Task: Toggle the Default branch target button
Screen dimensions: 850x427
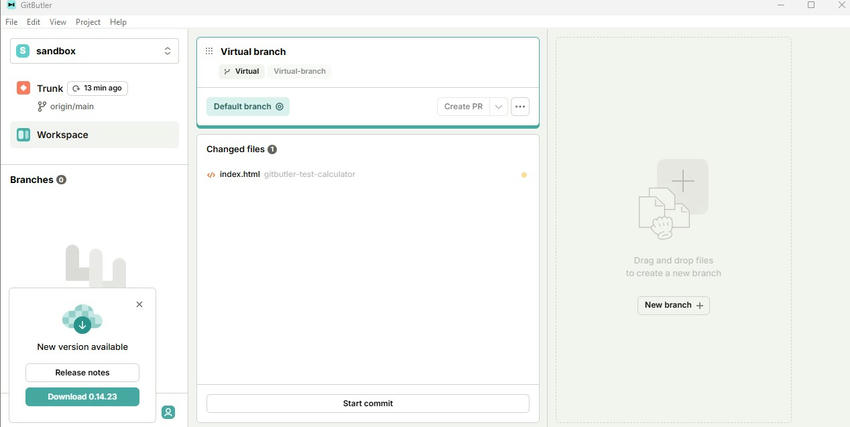Action: point(248,107)
